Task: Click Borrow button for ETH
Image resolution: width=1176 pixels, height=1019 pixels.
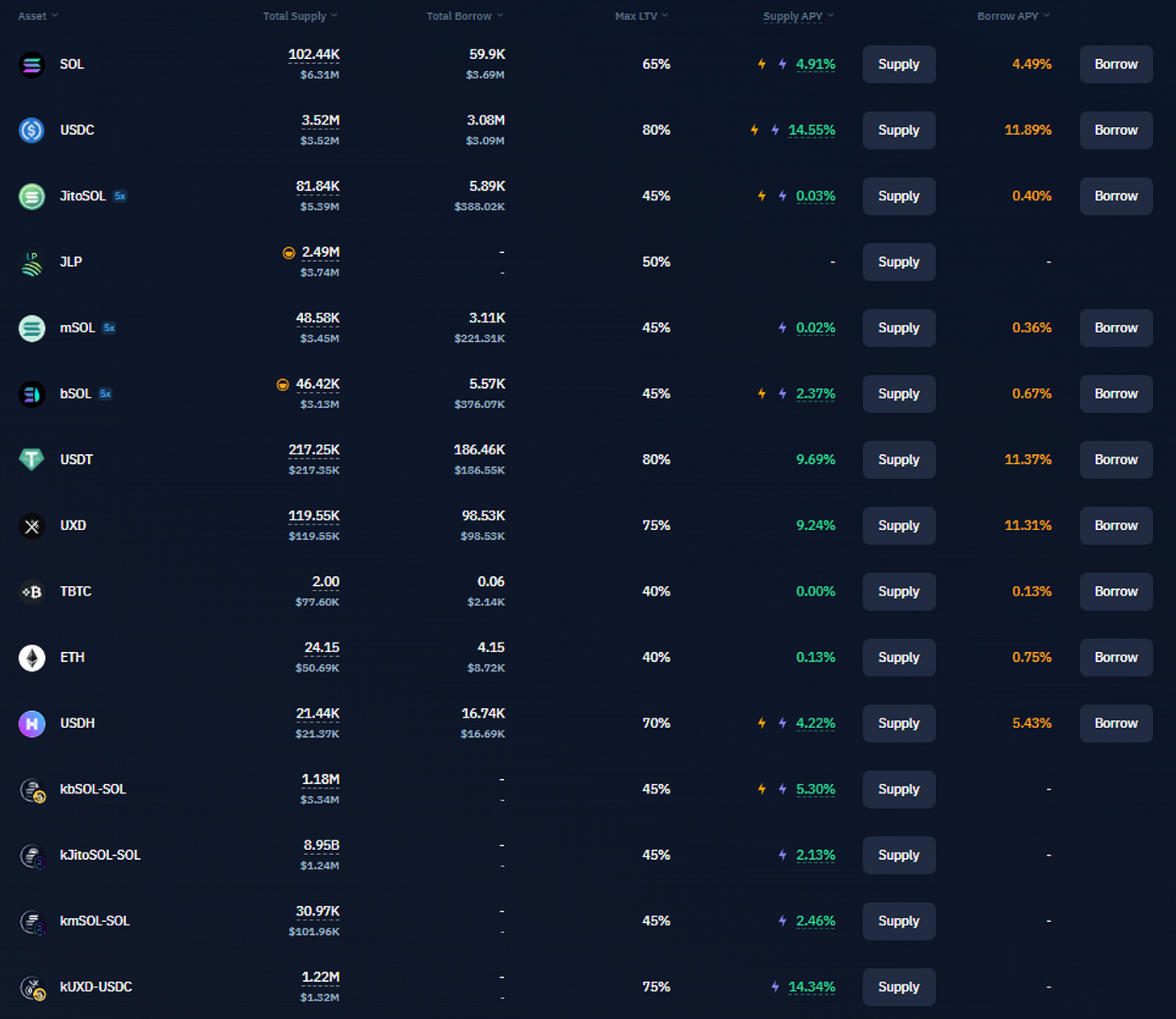Action: coord(1116,658)
